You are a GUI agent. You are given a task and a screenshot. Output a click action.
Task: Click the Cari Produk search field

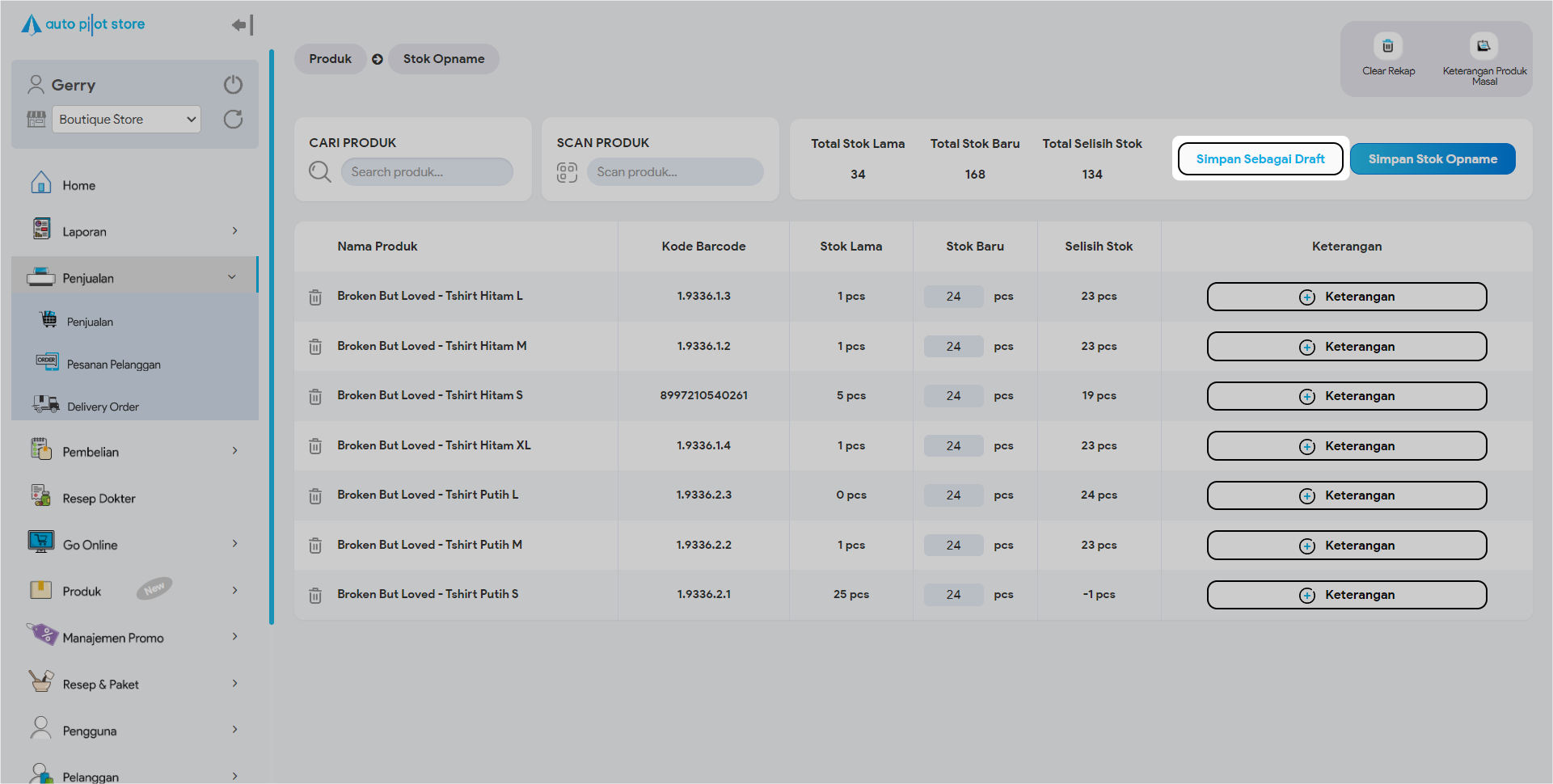427,172
